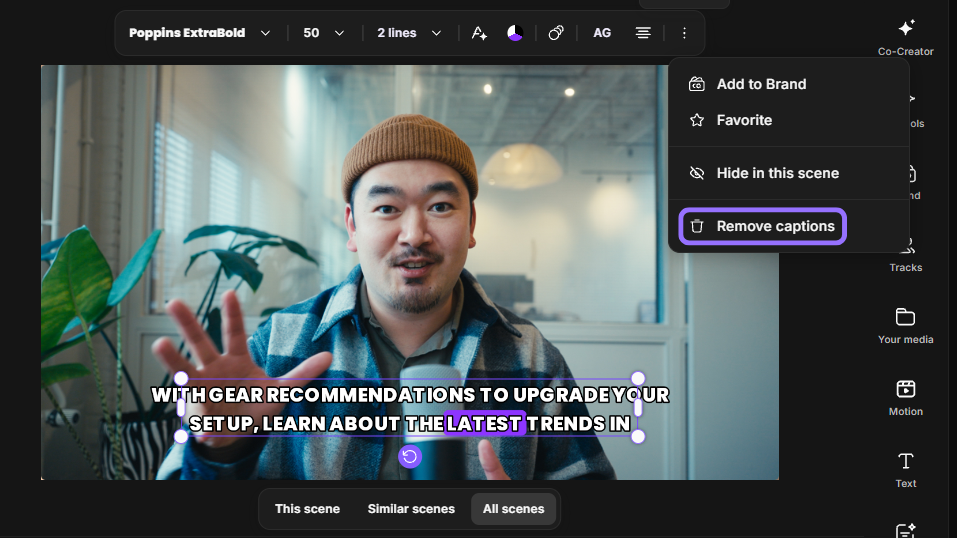Click the star icon next to Favorite

697,120
